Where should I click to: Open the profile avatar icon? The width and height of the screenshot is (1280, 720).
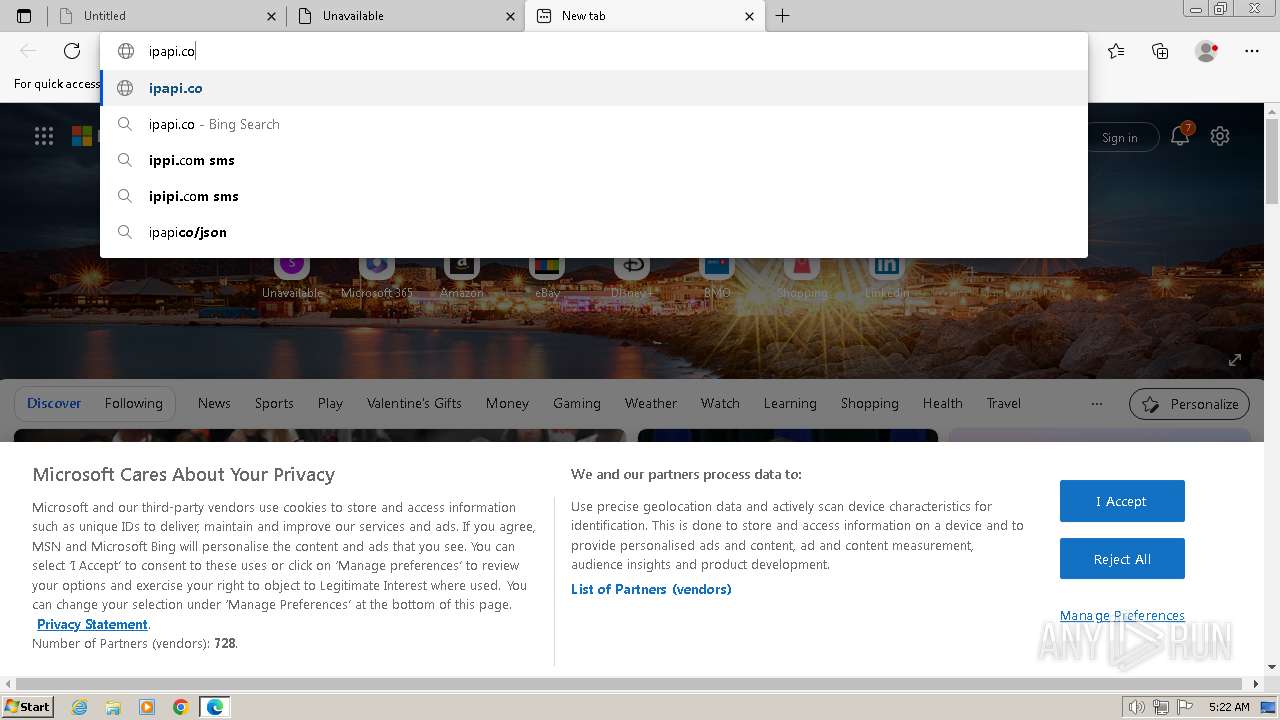[x=1207, y=51]
